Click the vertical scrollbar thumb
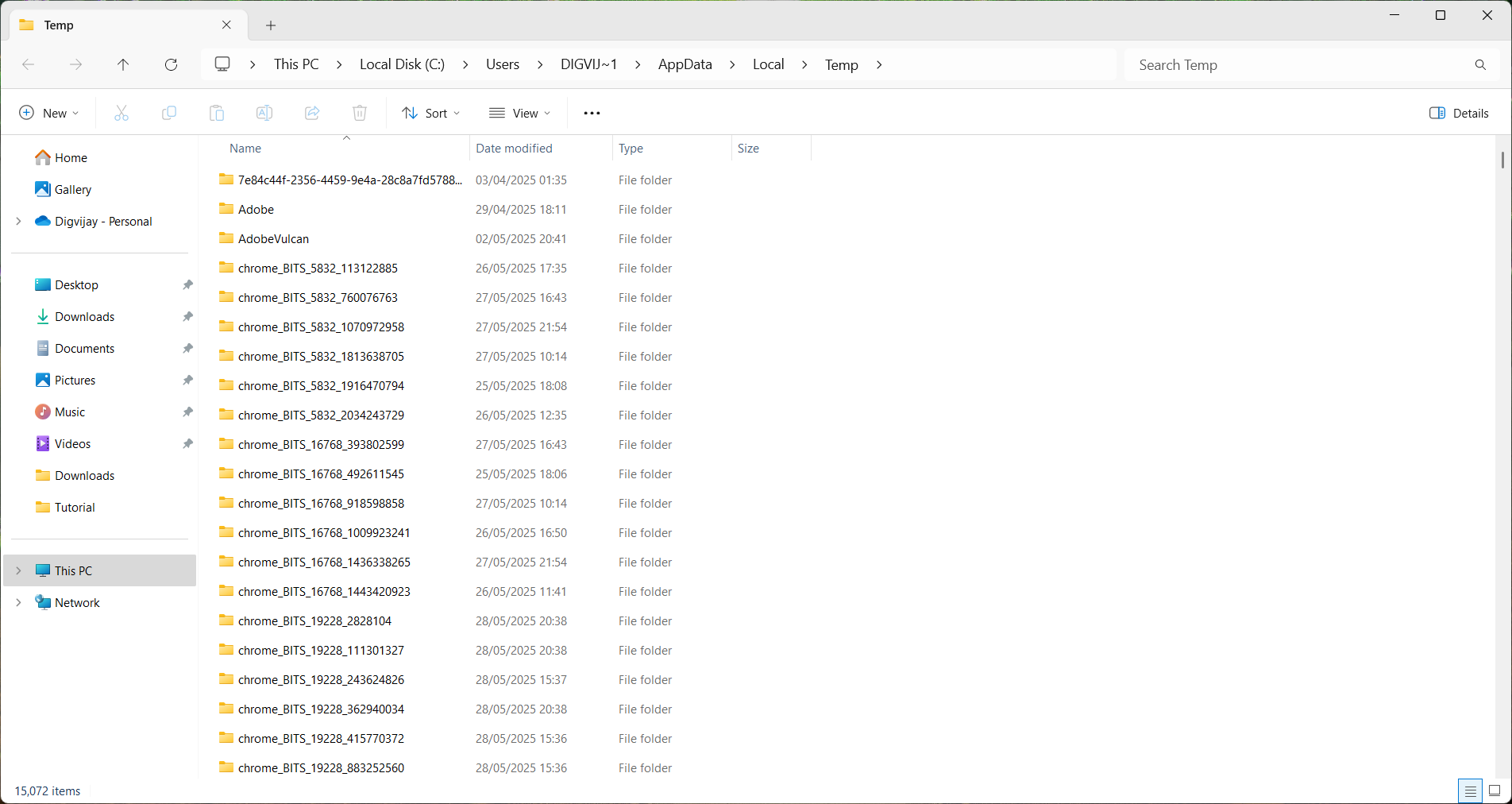The image size is (1512, 804). coord(1502,160)
